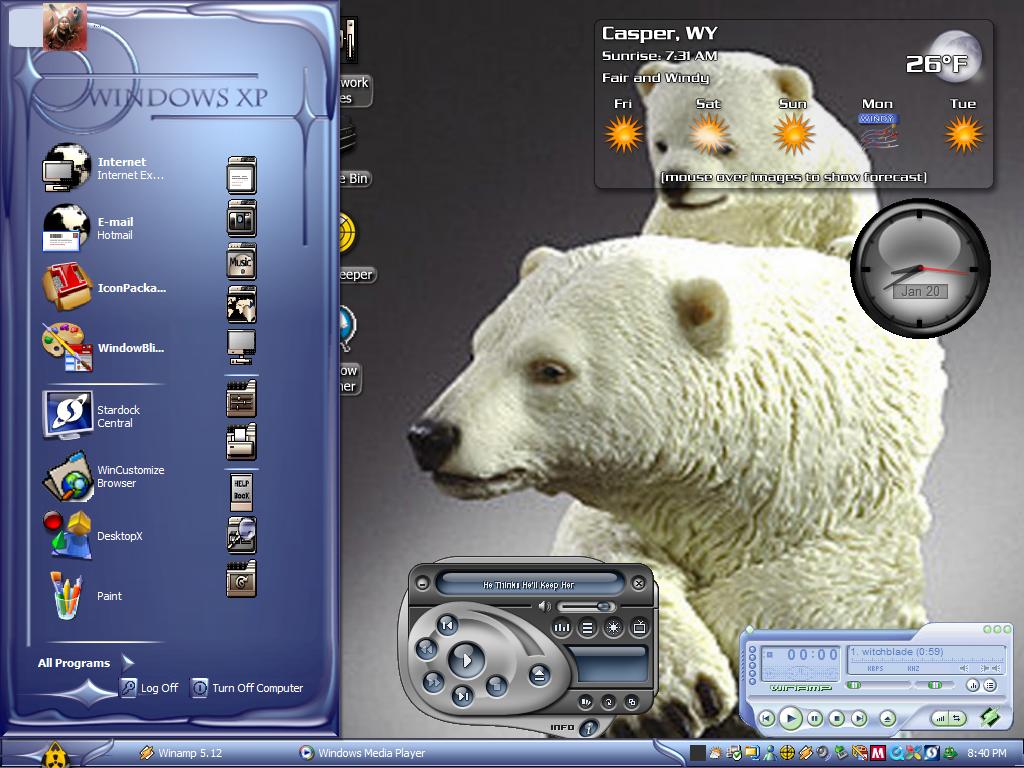The image size is (1024, 768).
Task: Open the world map icon in Start menu
Action: (x=241, y=304)
